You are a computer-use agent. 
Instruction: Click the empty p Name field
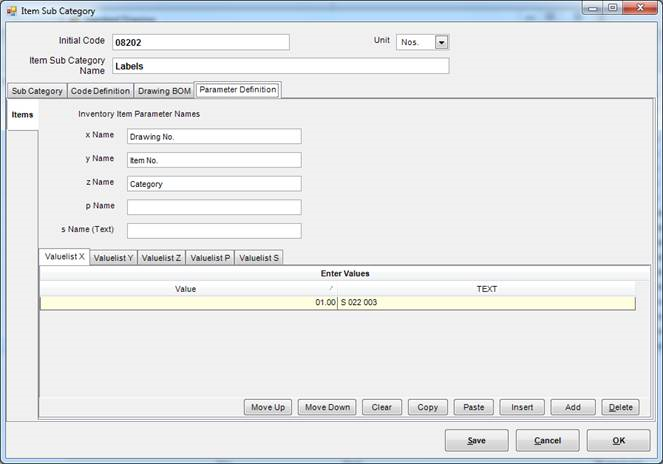click(x=213, y=207)
